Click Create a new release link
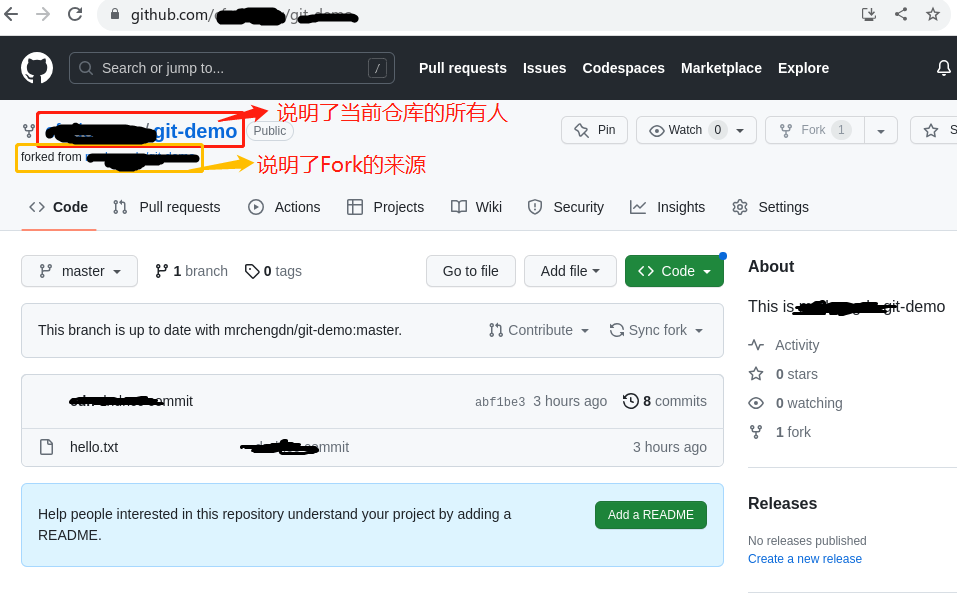This screenshot has width=957, height=601. coord(804,559)
